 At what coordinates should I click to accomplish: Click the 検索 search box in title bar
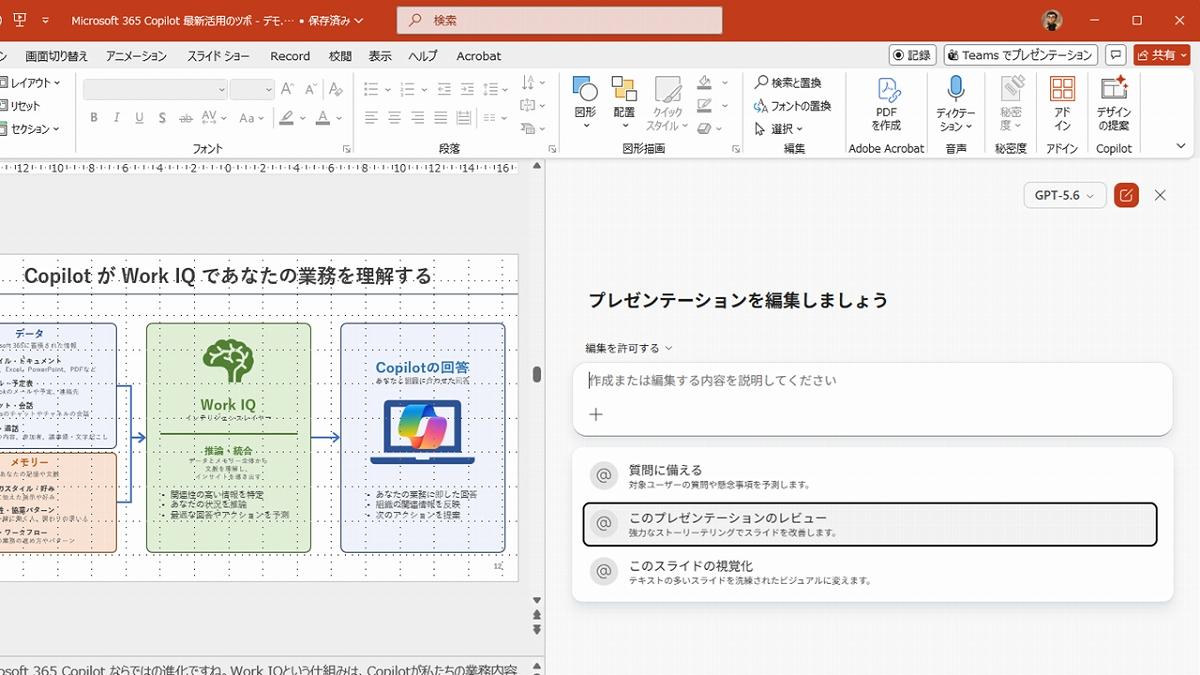(560, 20)
